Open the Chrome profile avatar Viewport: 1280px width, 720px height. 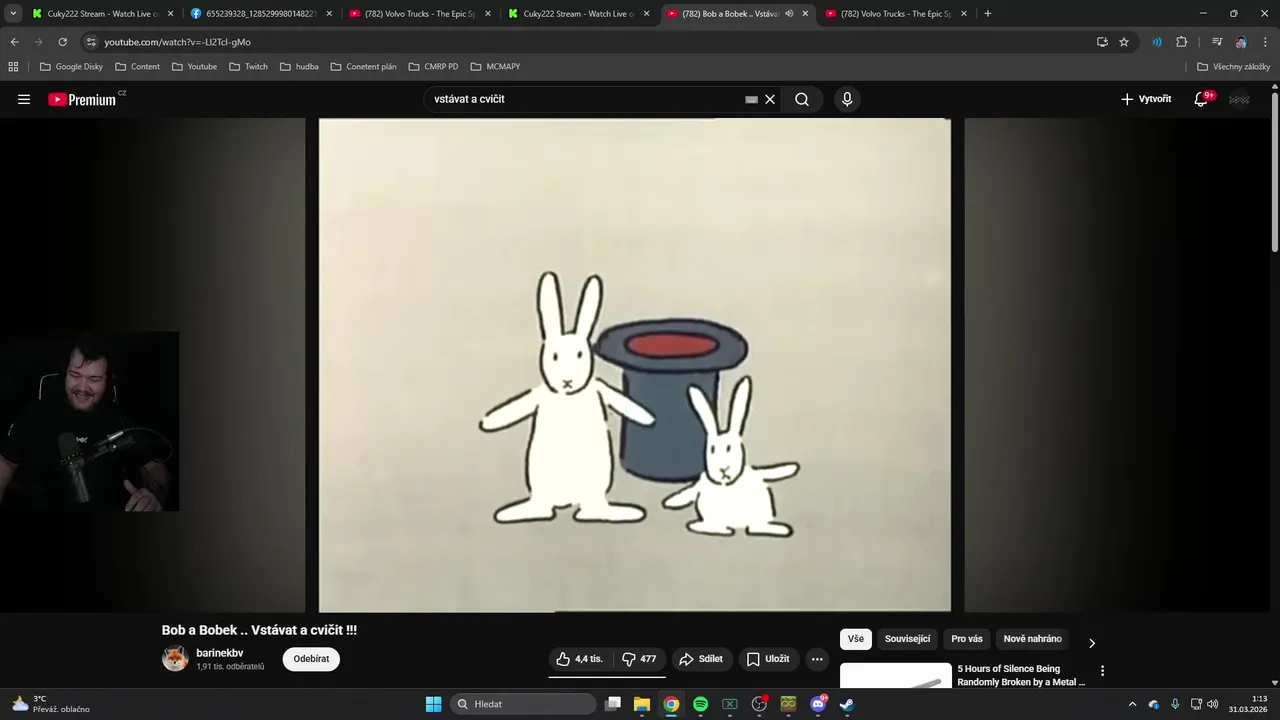tap(1241, 42)
